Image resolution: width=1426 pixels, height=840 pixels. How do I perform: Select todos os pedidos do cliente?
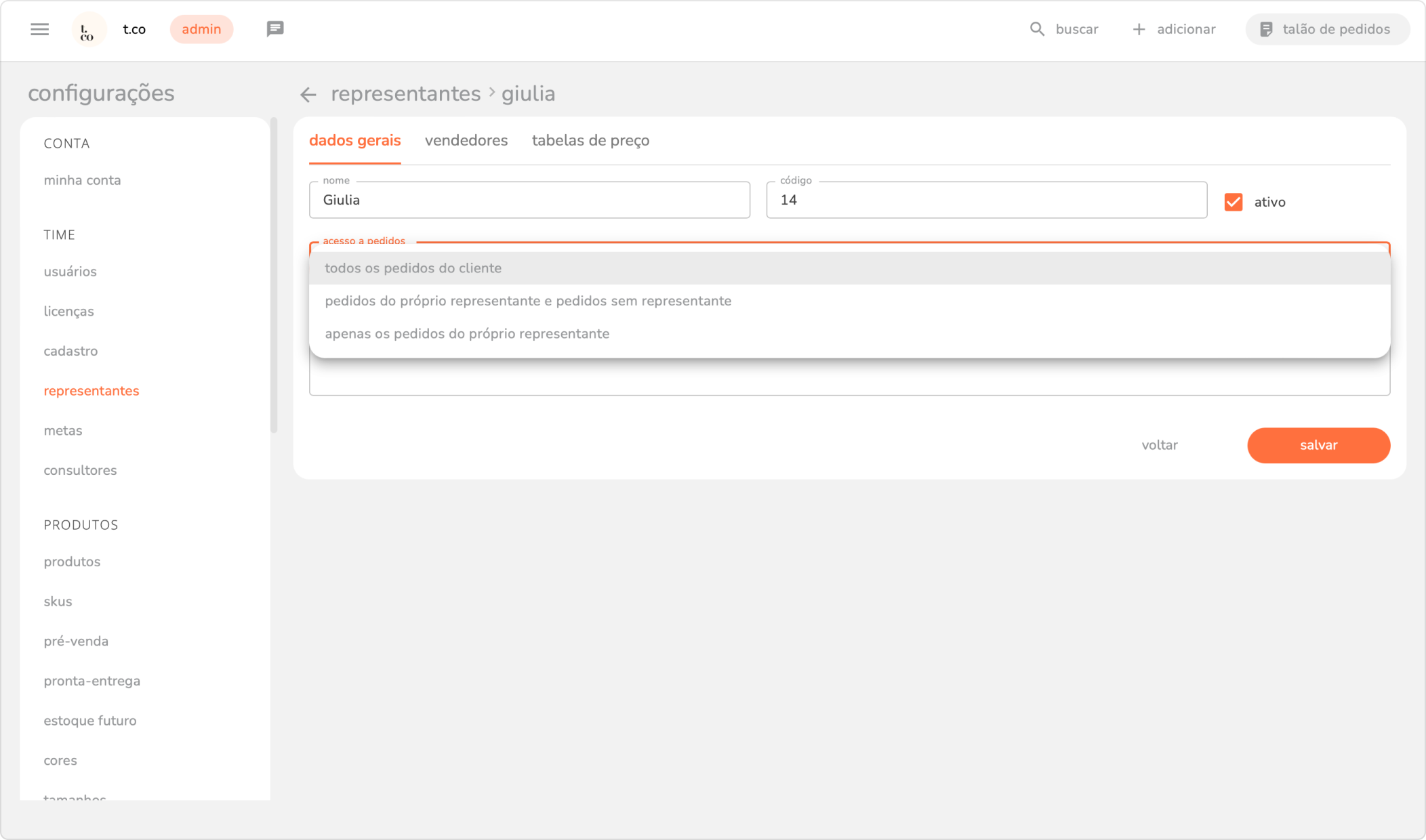pyautogui.click(x=413, y=268)
